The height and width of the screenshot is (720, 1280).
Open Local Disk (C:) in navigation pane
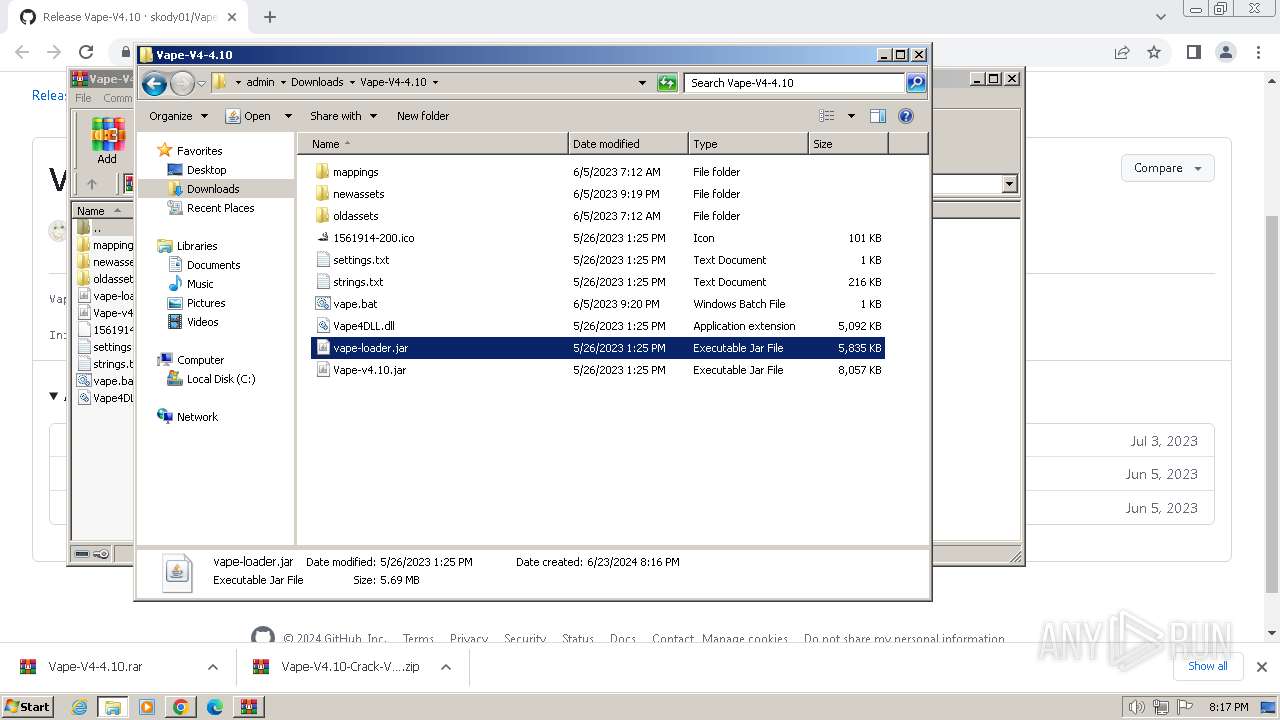click(x=220, y=379)
